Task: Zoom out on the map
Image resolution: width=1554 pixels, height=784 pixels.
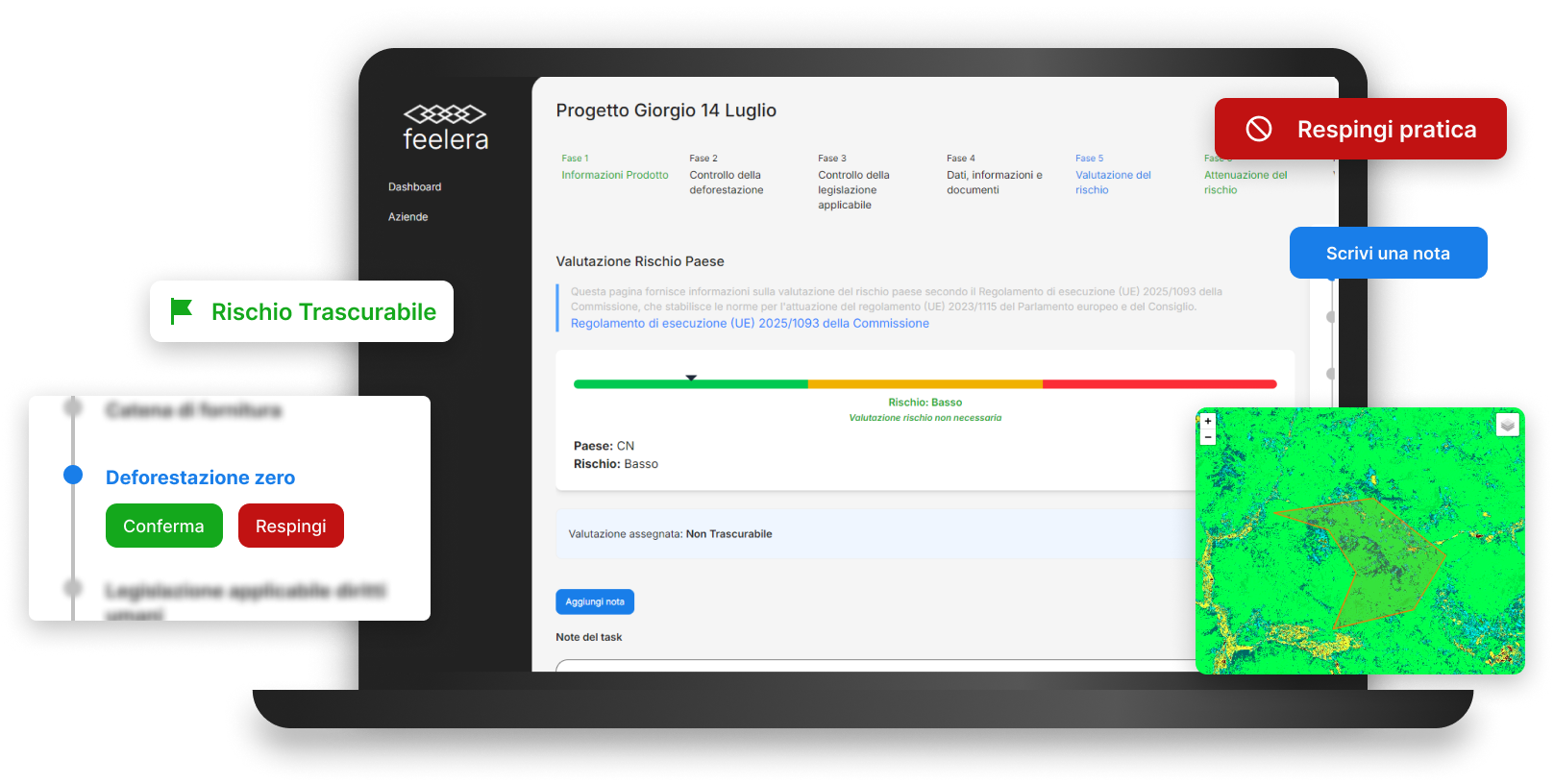Action: click(x=1208, y=437)
